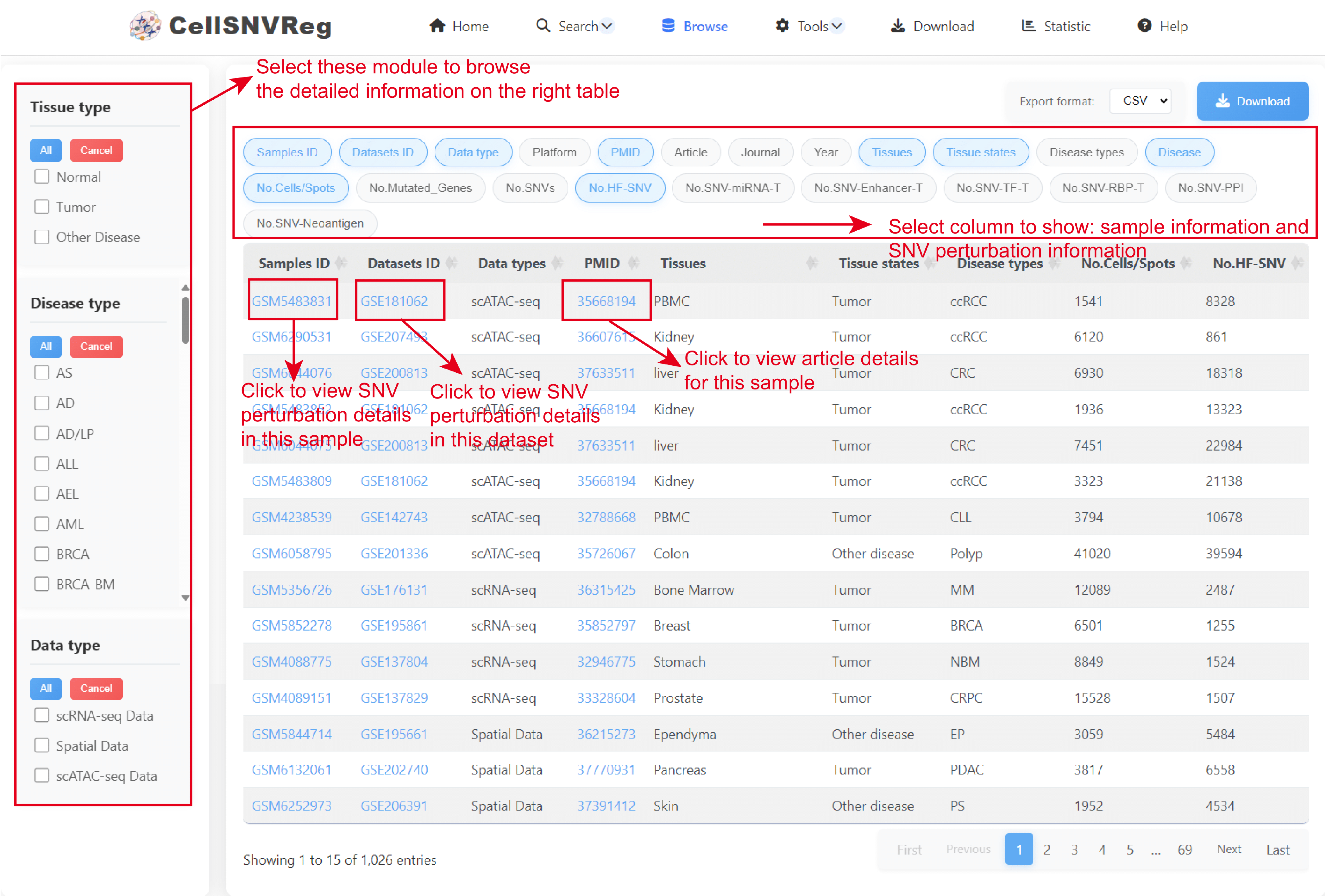The image size is (1326, 896).
Task: Click the CellSNVReg logo icon
Action: pyautogui.click(x=145, y=26)
